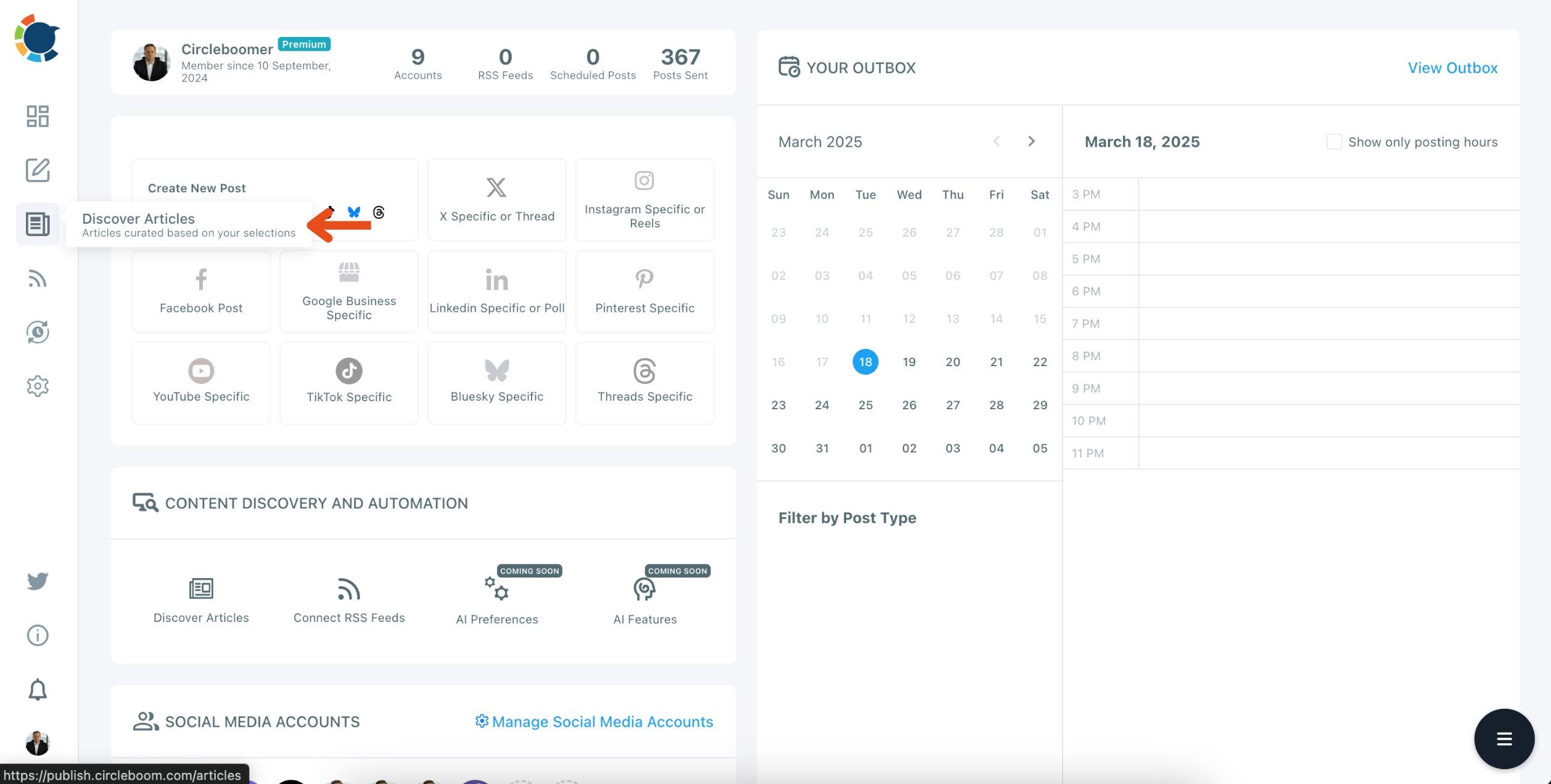Select Linkedin Specific or Poll tile

[x=497, y=292]
